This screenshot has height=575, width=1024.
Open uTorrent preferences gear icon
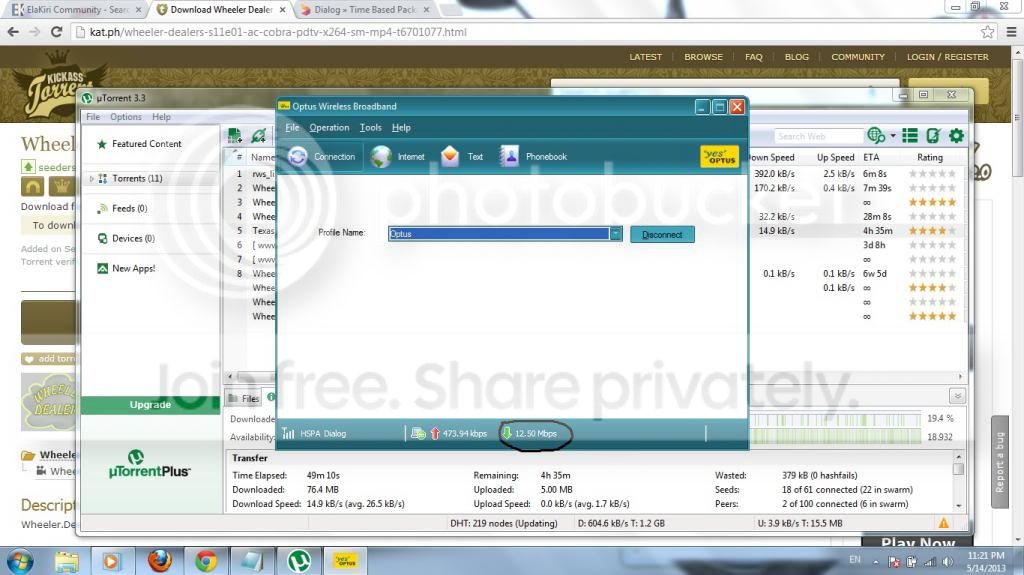click(x=957, y=135)
